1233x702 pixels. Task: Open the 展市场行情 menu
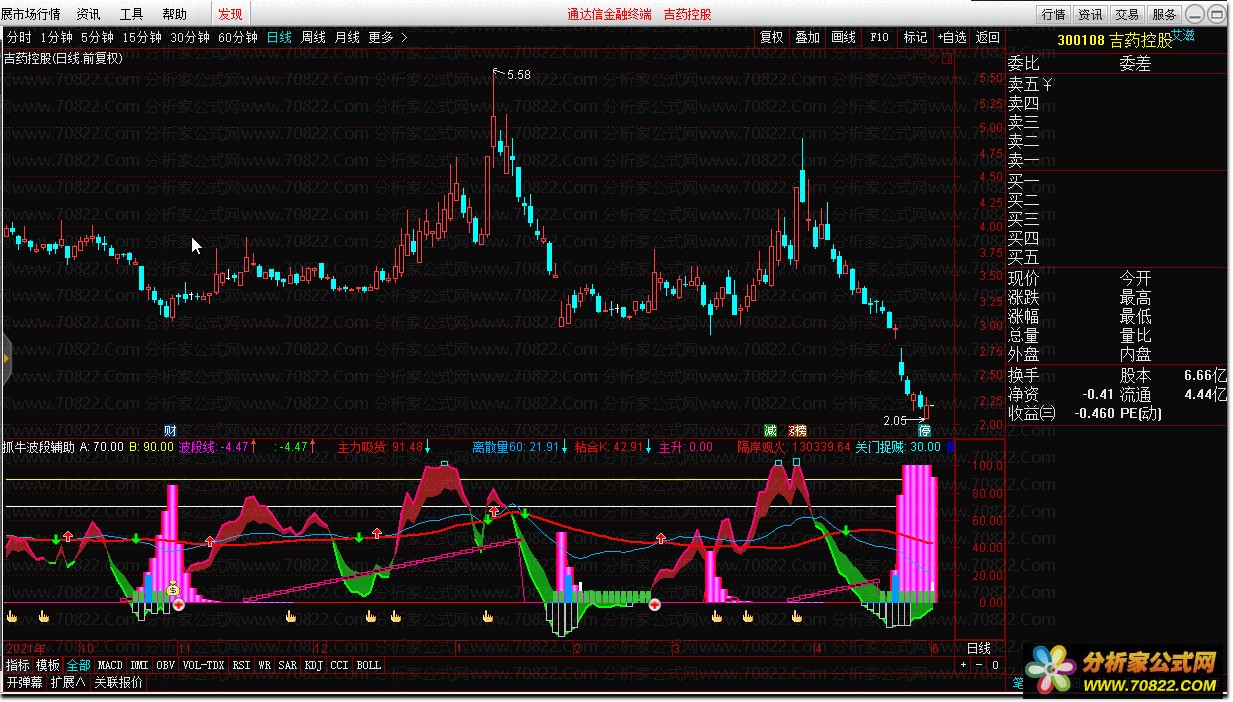tap(31, 14)
